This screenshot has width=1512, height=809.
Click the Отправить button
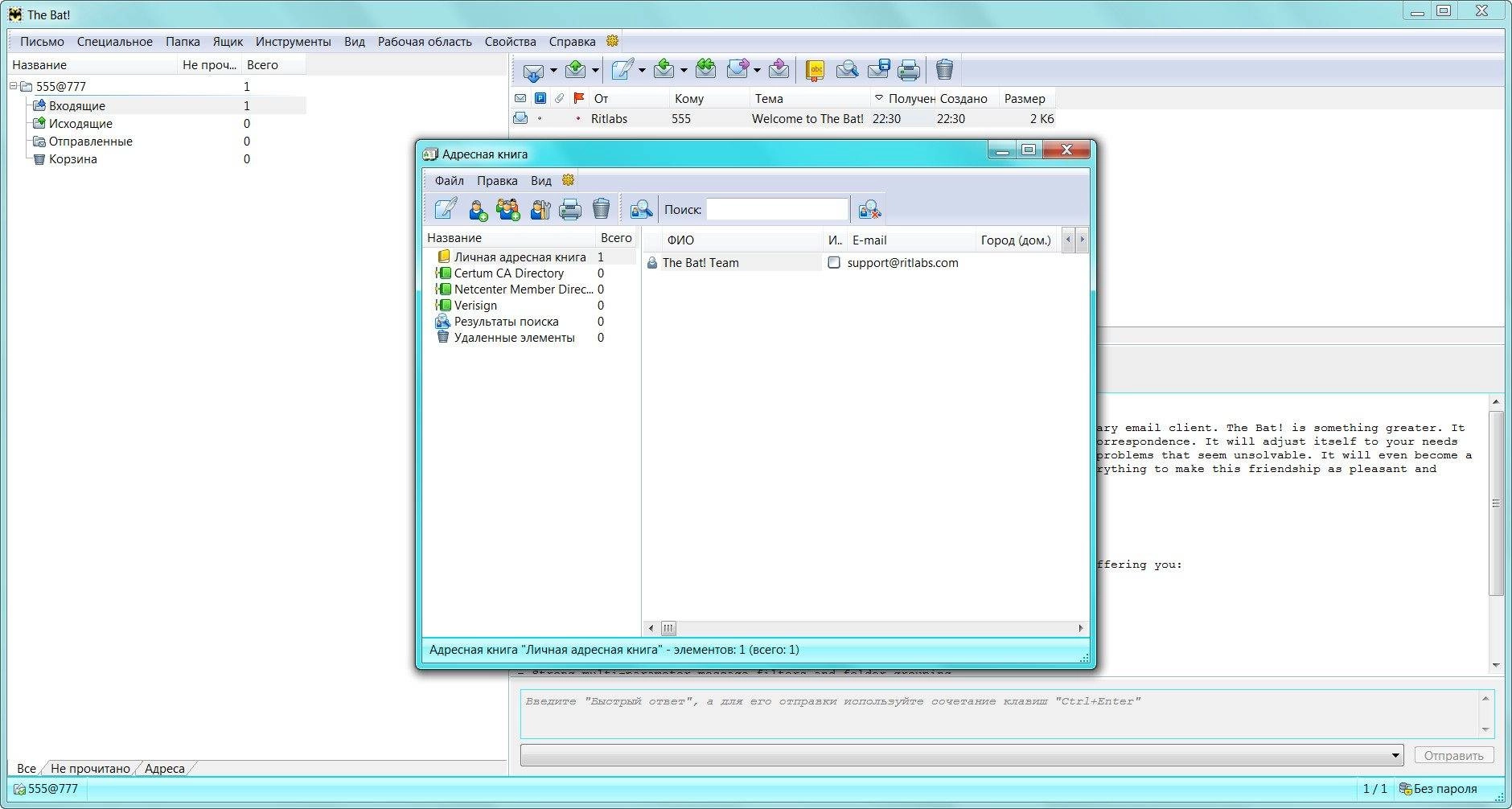(1453, 756)
